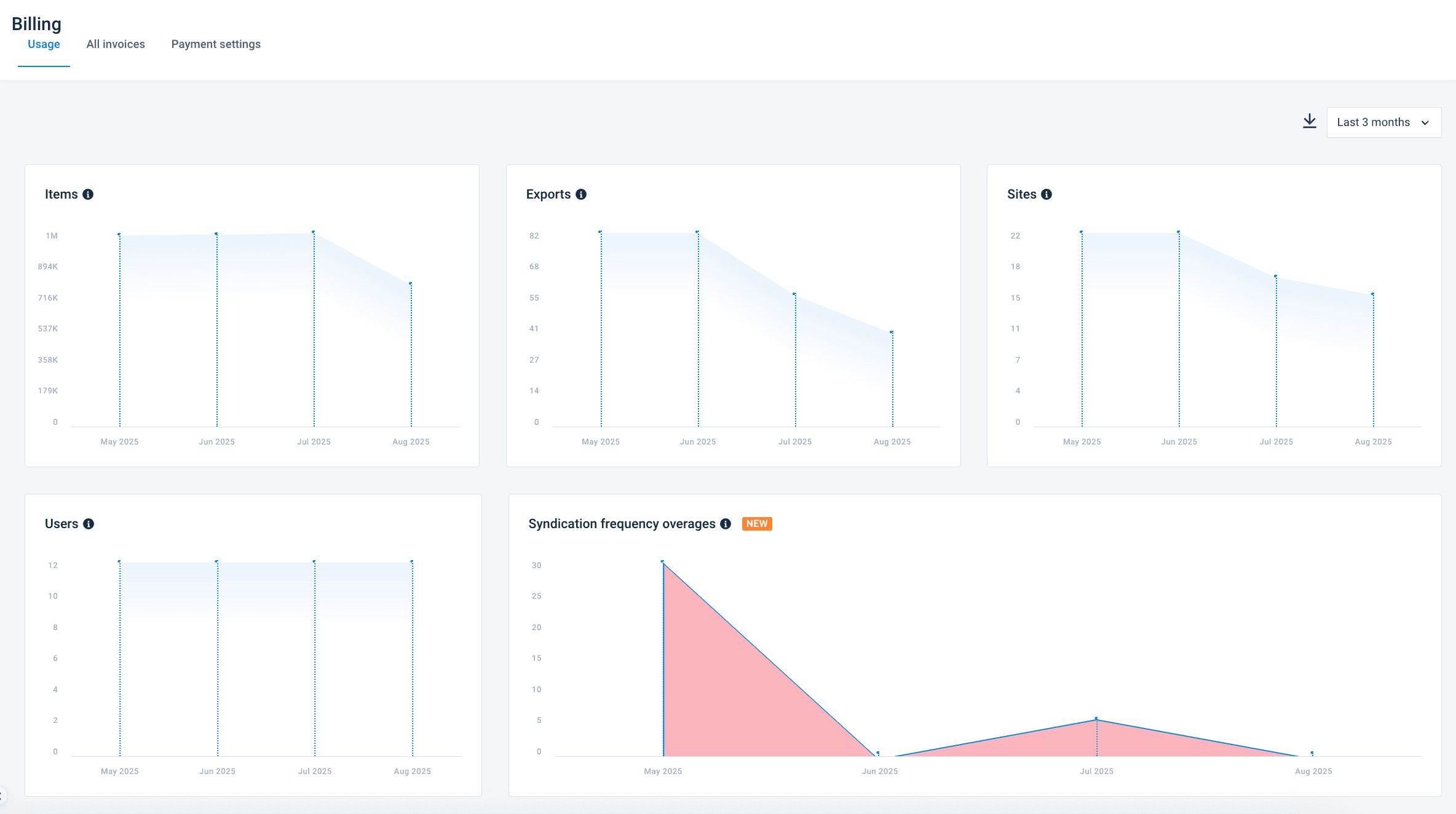Click info icon next to Items

point(88,194)
